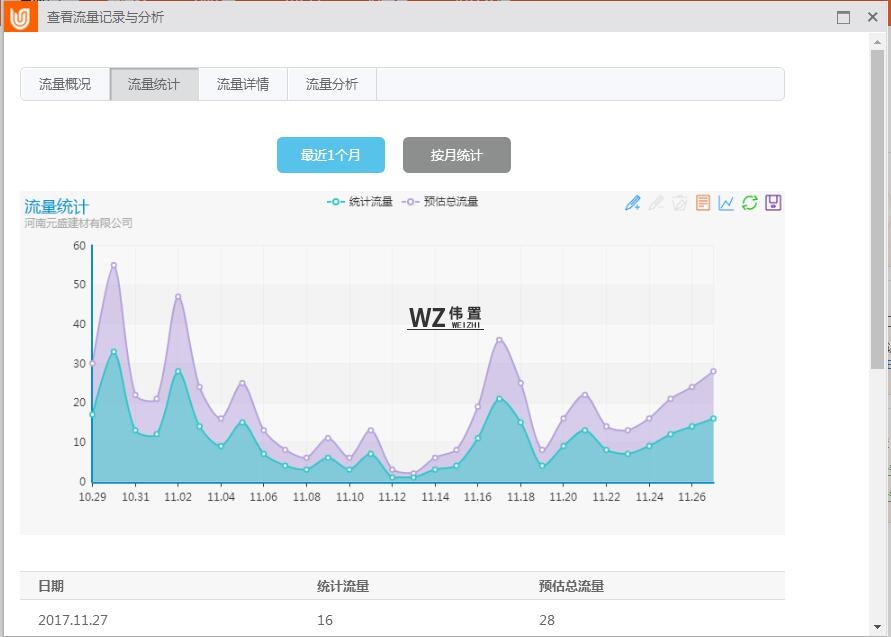Click the orange app logo in title bar

[x=19, y=17]
